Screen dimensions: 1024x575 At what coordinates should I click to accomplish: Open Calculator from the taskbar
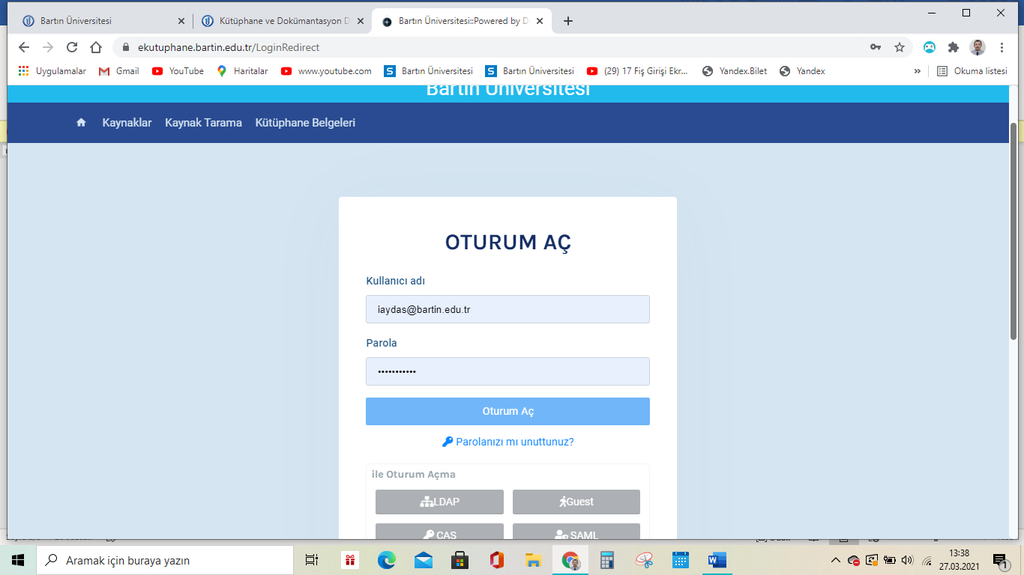(x=606, y=560)
